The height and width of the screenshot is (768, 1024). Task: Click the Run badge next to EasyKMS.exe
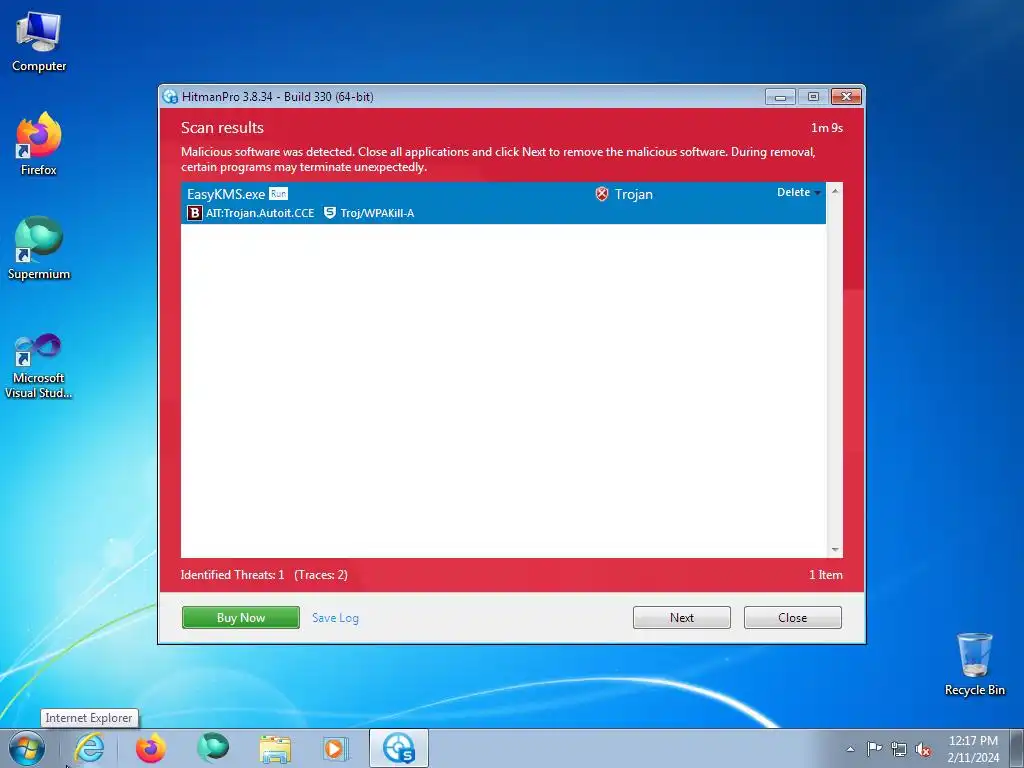tap(278, 194)
